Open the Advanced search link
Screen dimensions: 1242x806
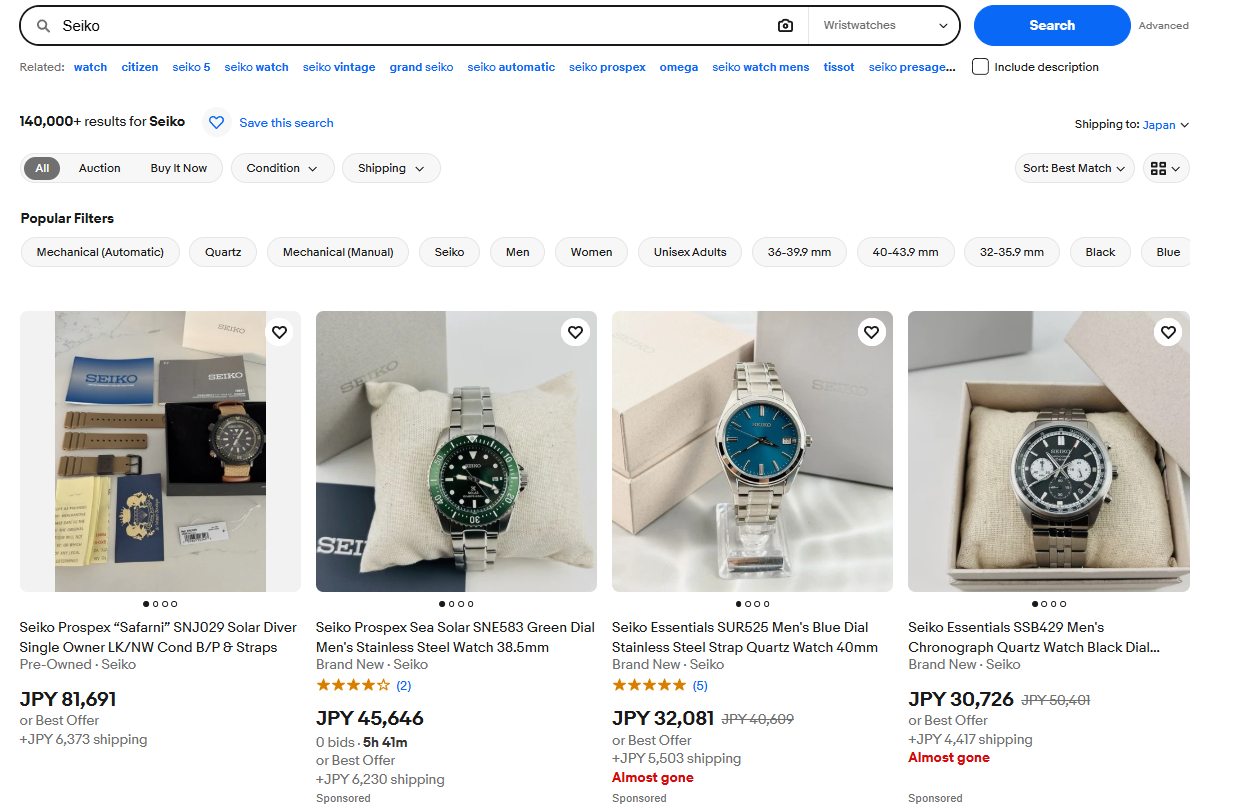pos(1163,26)
